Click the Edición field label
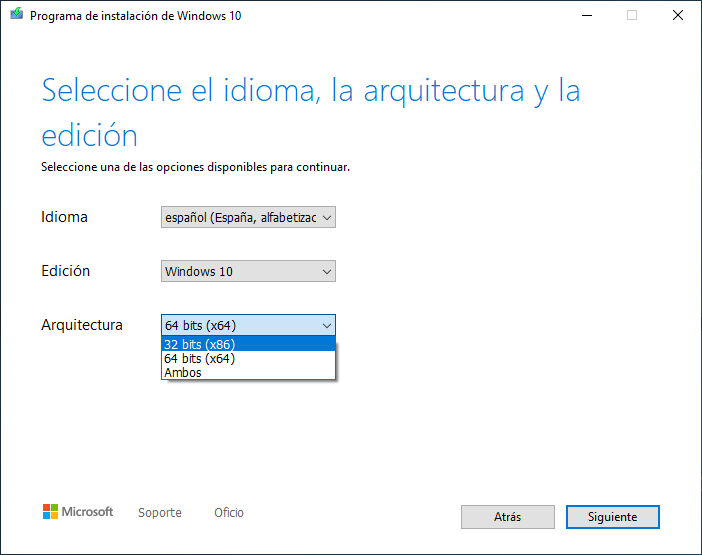 tap(66, 271)
